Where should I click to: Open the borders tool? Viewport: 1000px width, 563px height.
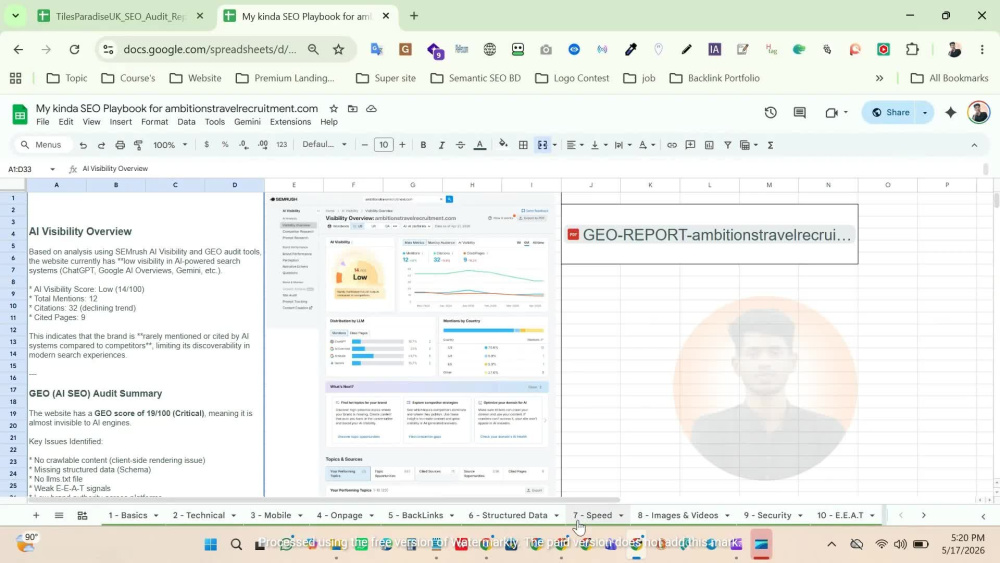[x=523, y=145]
